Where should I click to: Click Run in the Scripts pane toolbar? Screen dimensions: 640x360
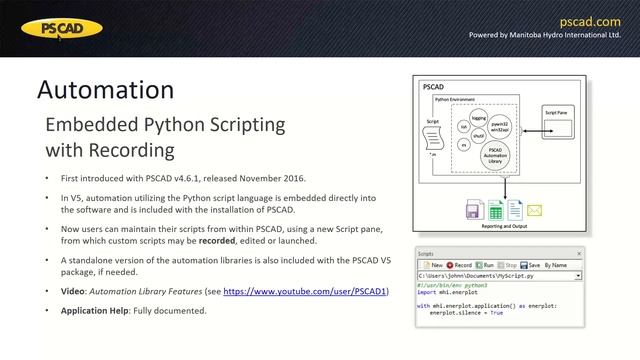coord(485,265)
